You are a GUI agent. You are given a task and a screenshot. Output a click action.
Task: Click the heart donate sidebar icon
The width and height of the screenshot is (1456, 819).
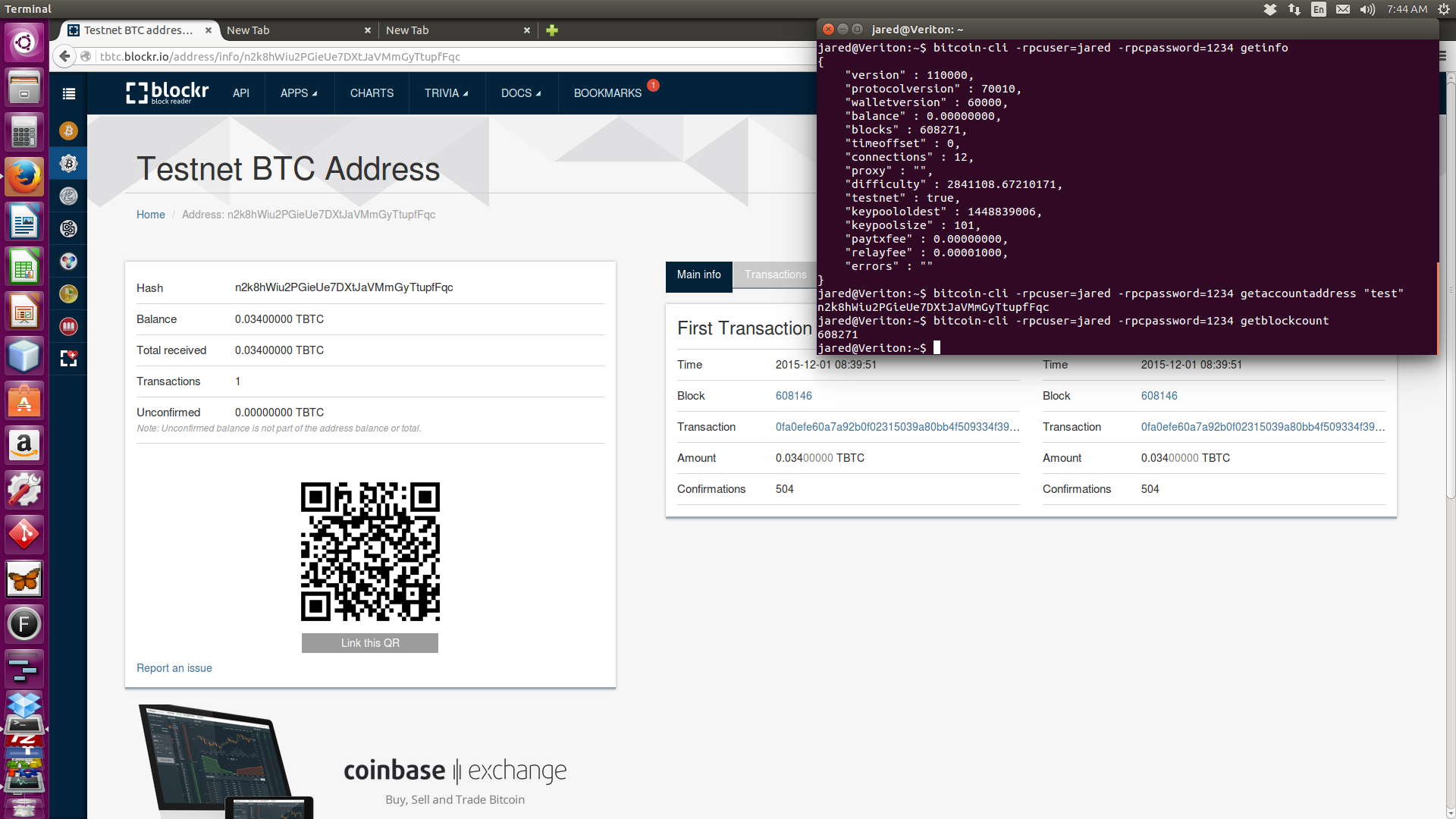68,358
